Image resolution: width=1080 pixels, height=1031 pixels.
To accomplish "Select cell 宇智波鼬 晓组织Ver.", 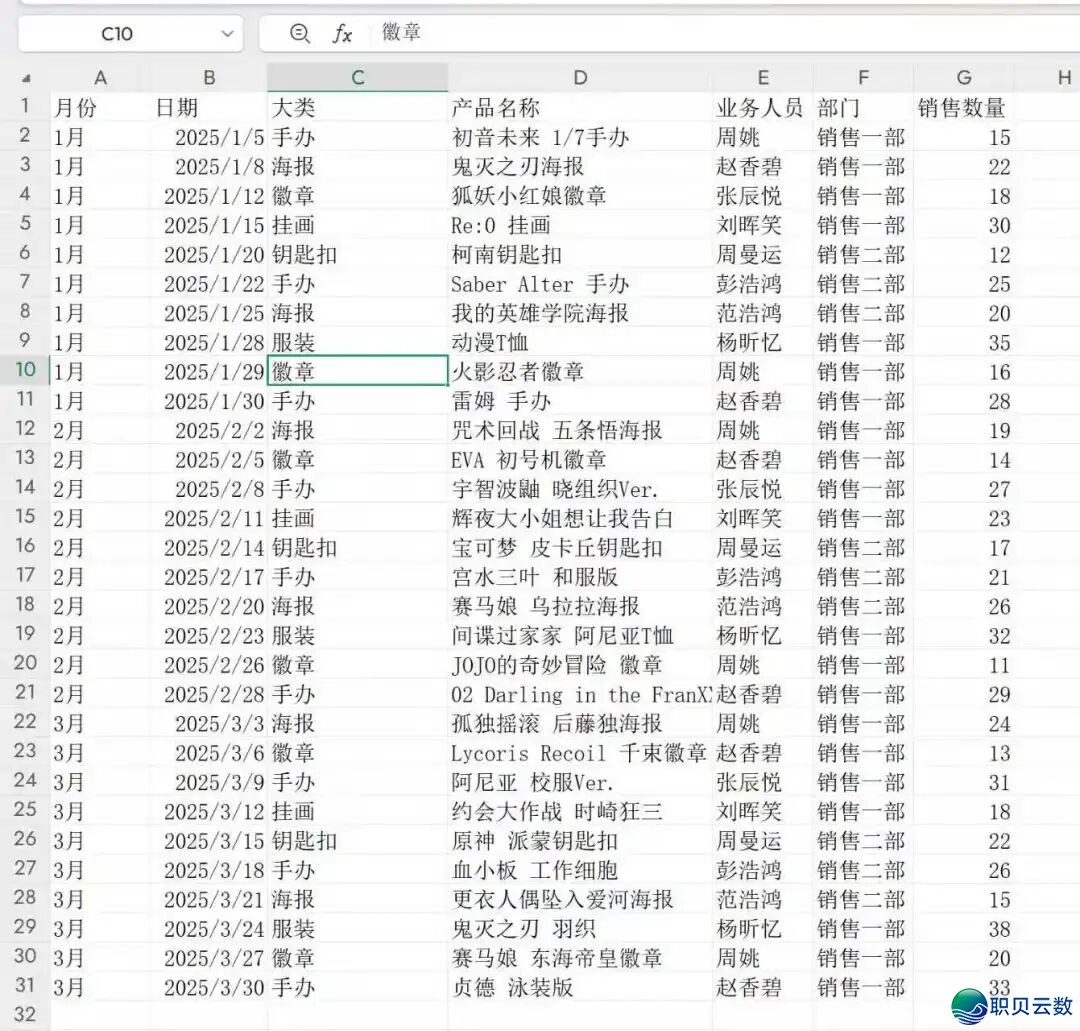I will point(580,489).
